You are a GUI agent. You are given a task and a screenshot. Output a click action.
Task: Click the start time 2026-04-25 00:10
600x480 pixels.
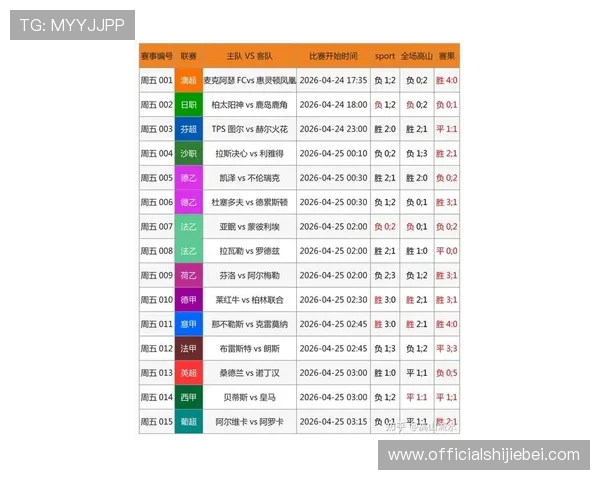click(333, 153)
